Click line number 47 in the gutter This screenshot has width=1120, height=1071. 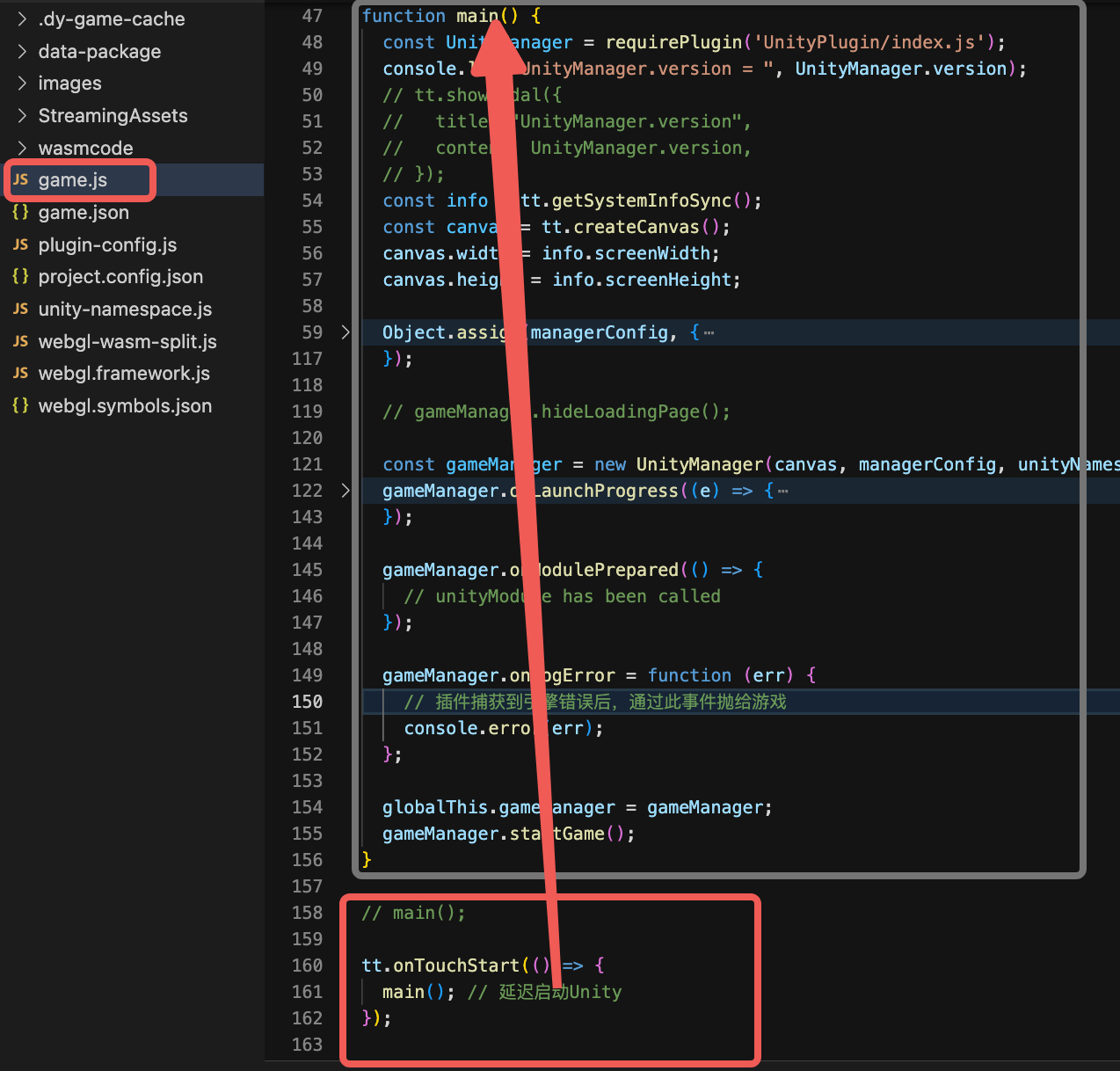(312, 16)
